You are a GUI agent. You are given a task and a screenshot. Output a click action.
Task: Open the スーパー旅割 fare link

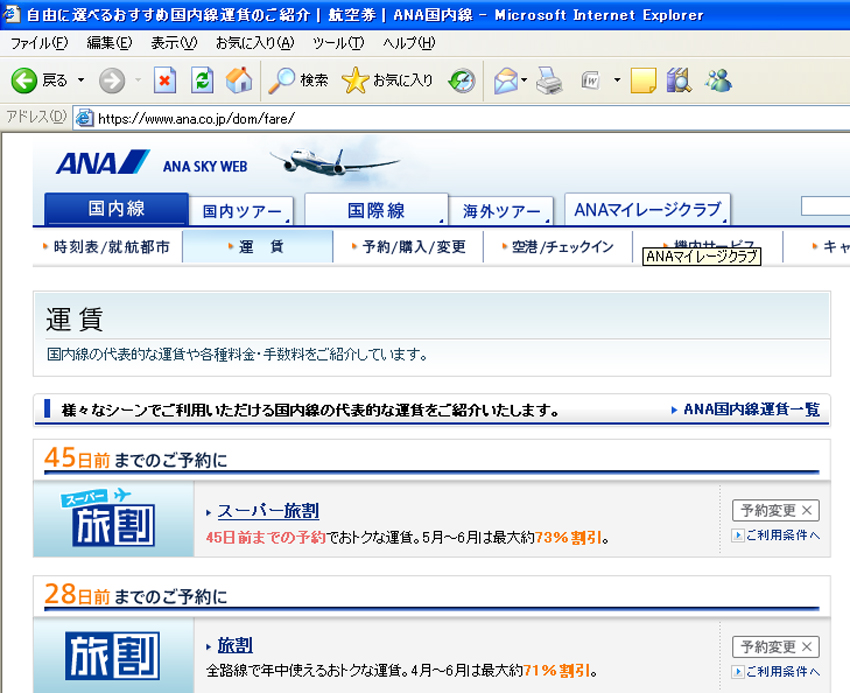(x=268, y=511)
